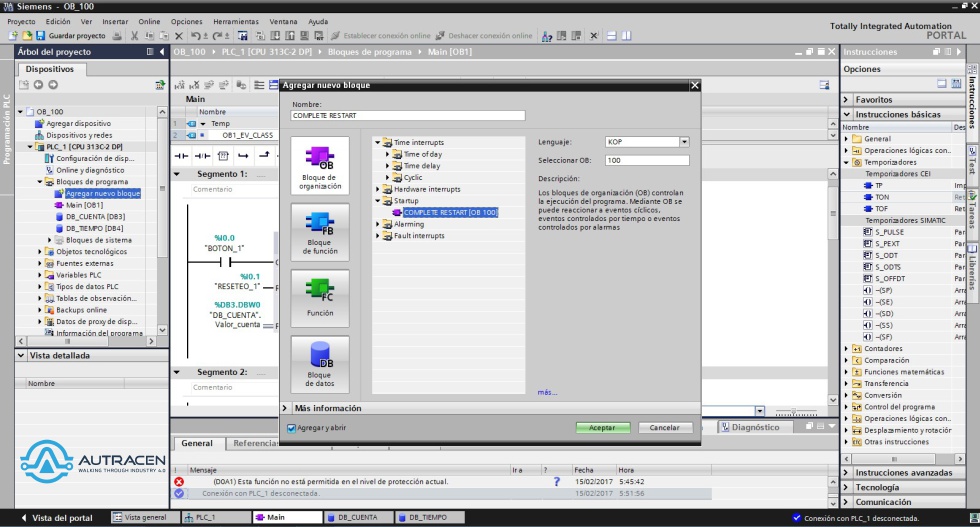Open the Proyecto menu
Image resolution: width=980 pixels, height=527 pixels.
point(21,21)
